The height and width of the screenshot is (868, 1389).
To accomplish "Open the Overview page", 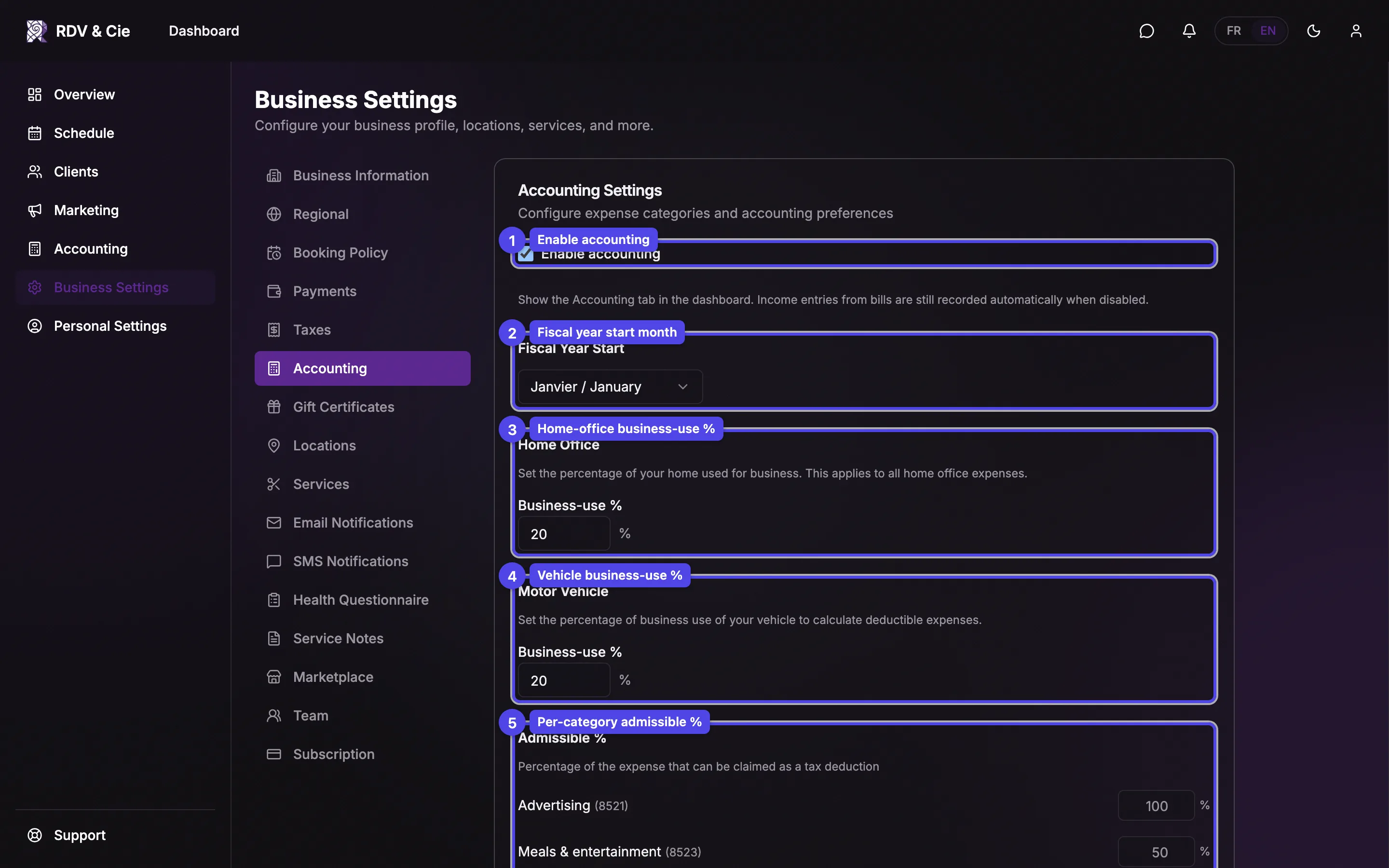I will pyautogui.click(x=115, y=95).
